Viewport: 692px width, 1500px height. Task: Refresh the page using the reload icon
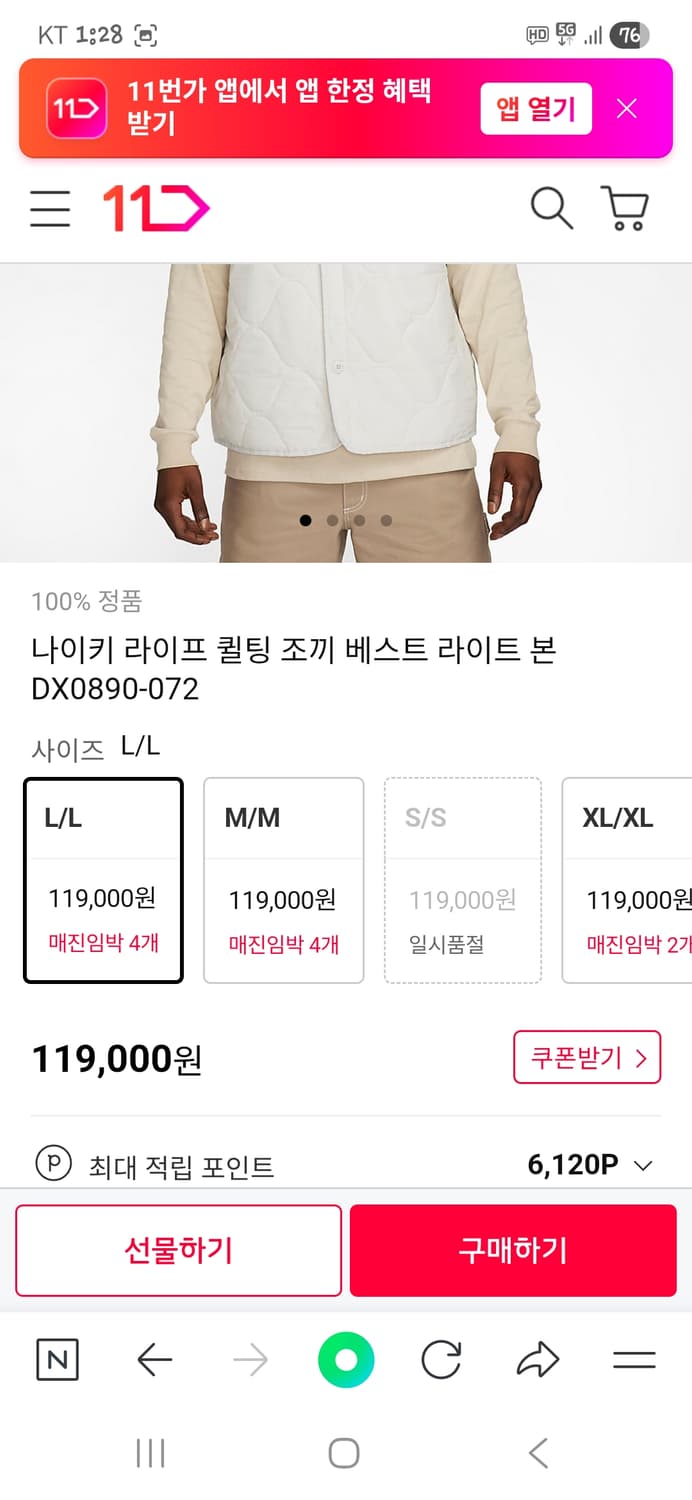(x=441, y=1359)
